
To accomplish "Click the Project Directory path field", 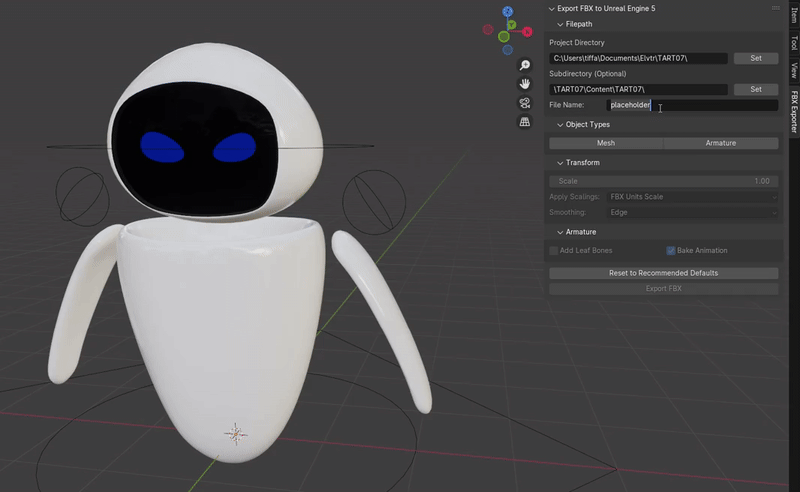I will click(638, 58).
